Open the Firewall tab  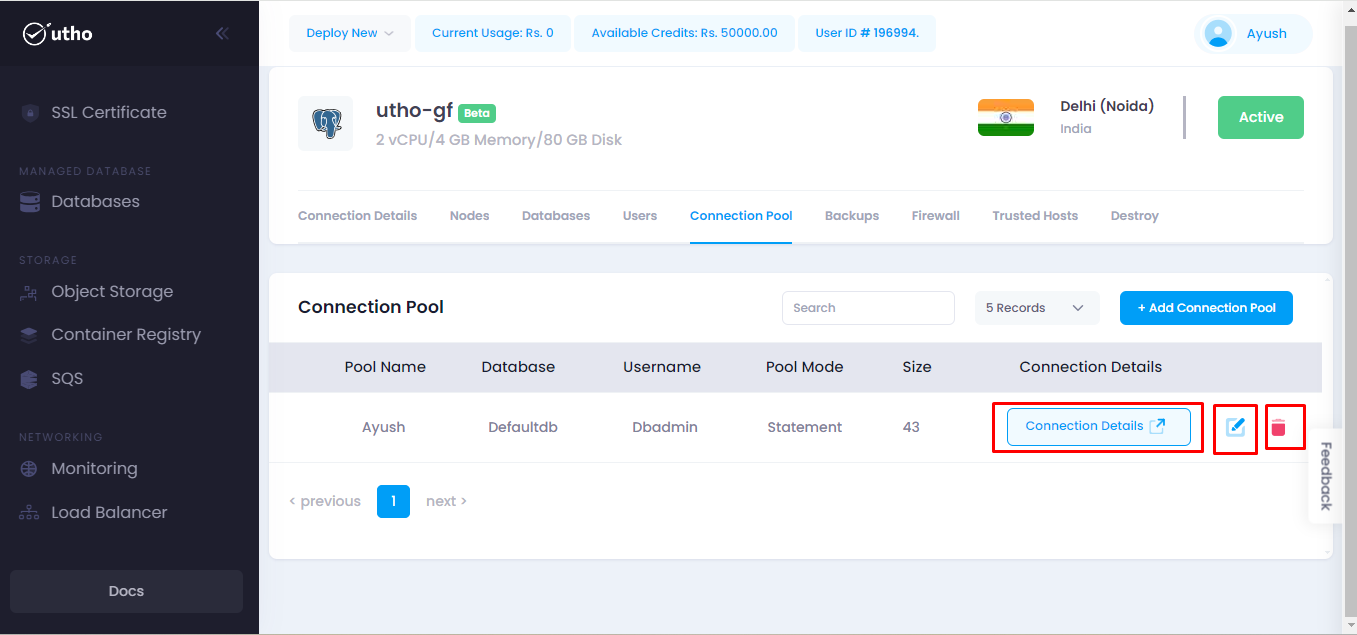tap(936, 216)
